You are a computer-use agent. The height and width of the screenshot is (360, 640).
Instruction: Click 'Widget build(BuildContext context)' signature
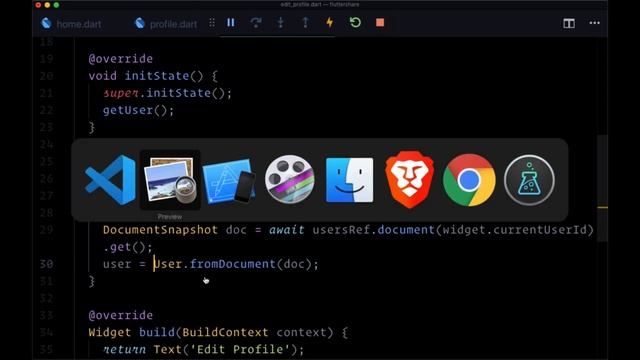(x=211, y=332)
